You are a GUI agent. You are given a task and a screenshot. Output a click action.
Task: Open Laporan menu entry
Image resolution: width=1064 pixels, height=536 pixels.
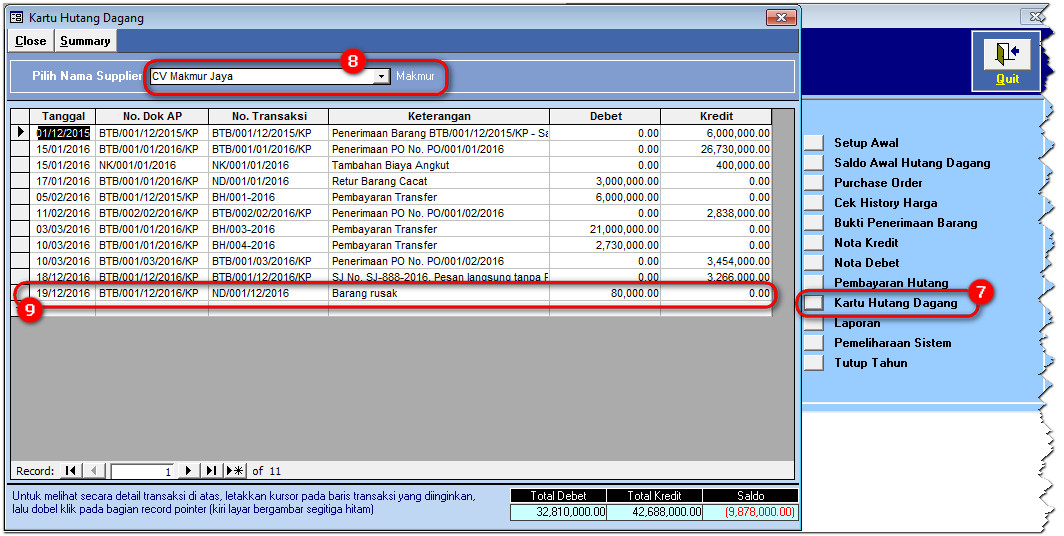pos(857,323)
